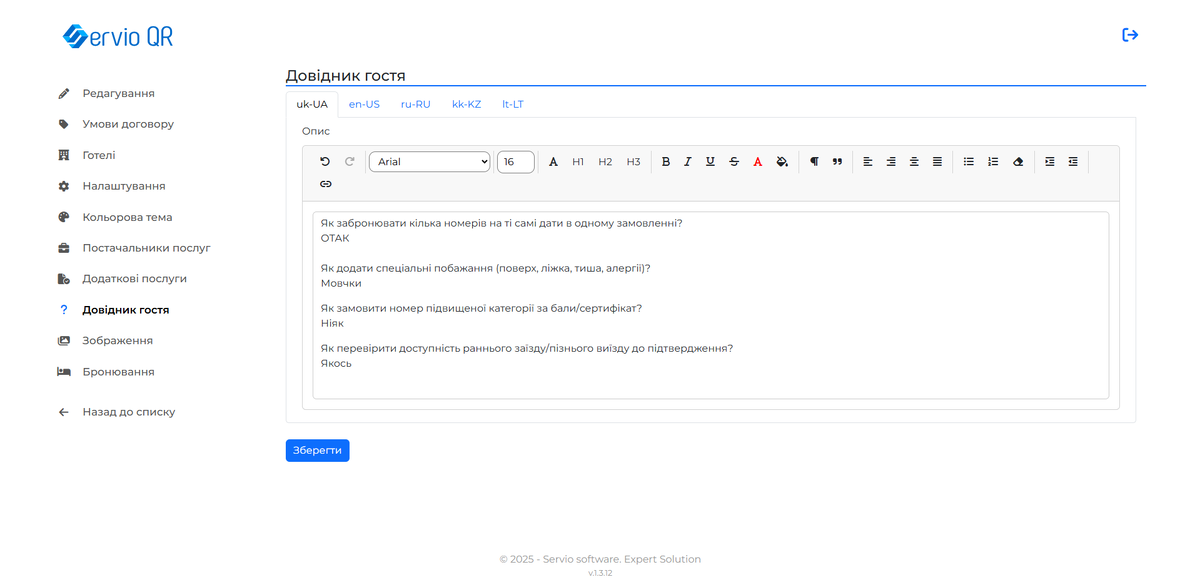Switch to the kk-KZ language tab
This screenshot has height=587, width=1200.
click(466, 104)
